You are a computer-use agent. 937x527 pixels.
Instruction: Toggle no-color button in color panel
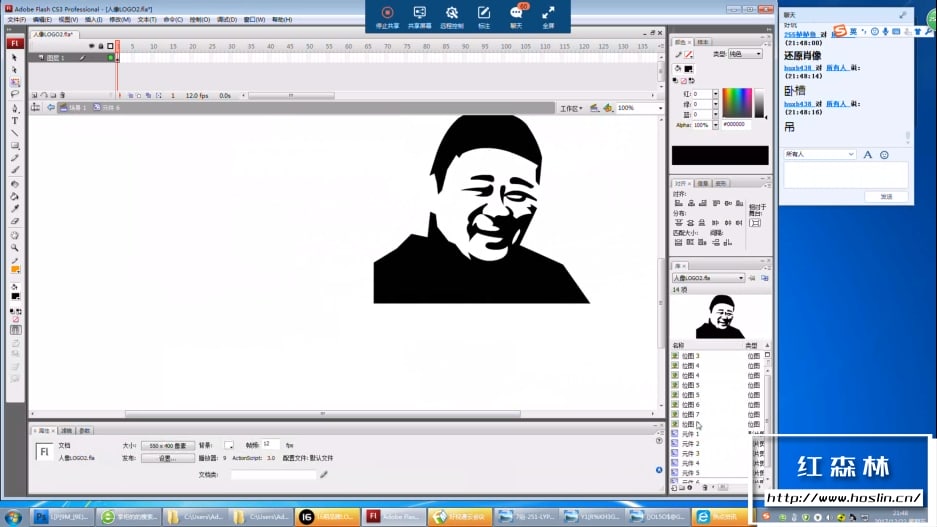point(684,81)
